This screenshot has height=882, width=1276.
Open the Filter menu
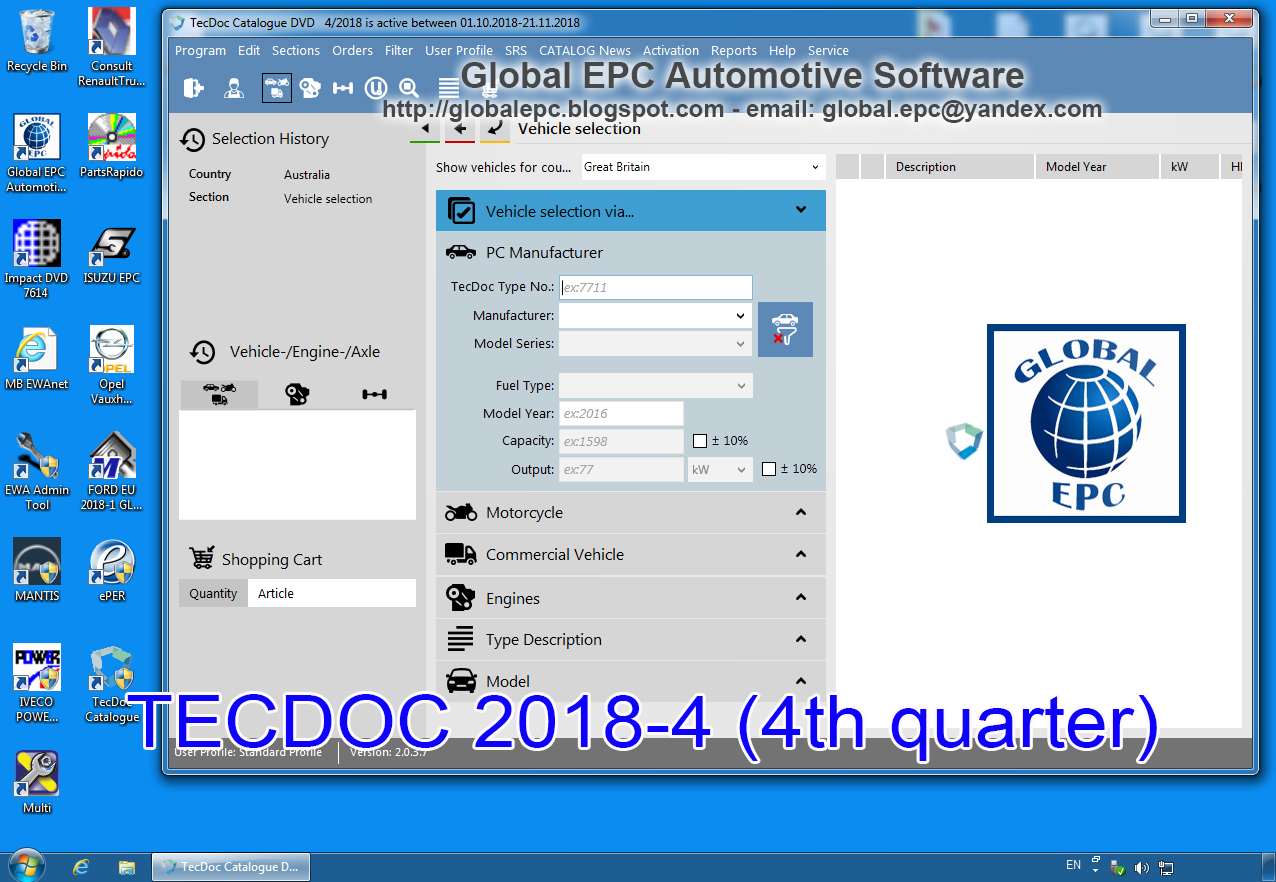[x=399, y=50]
